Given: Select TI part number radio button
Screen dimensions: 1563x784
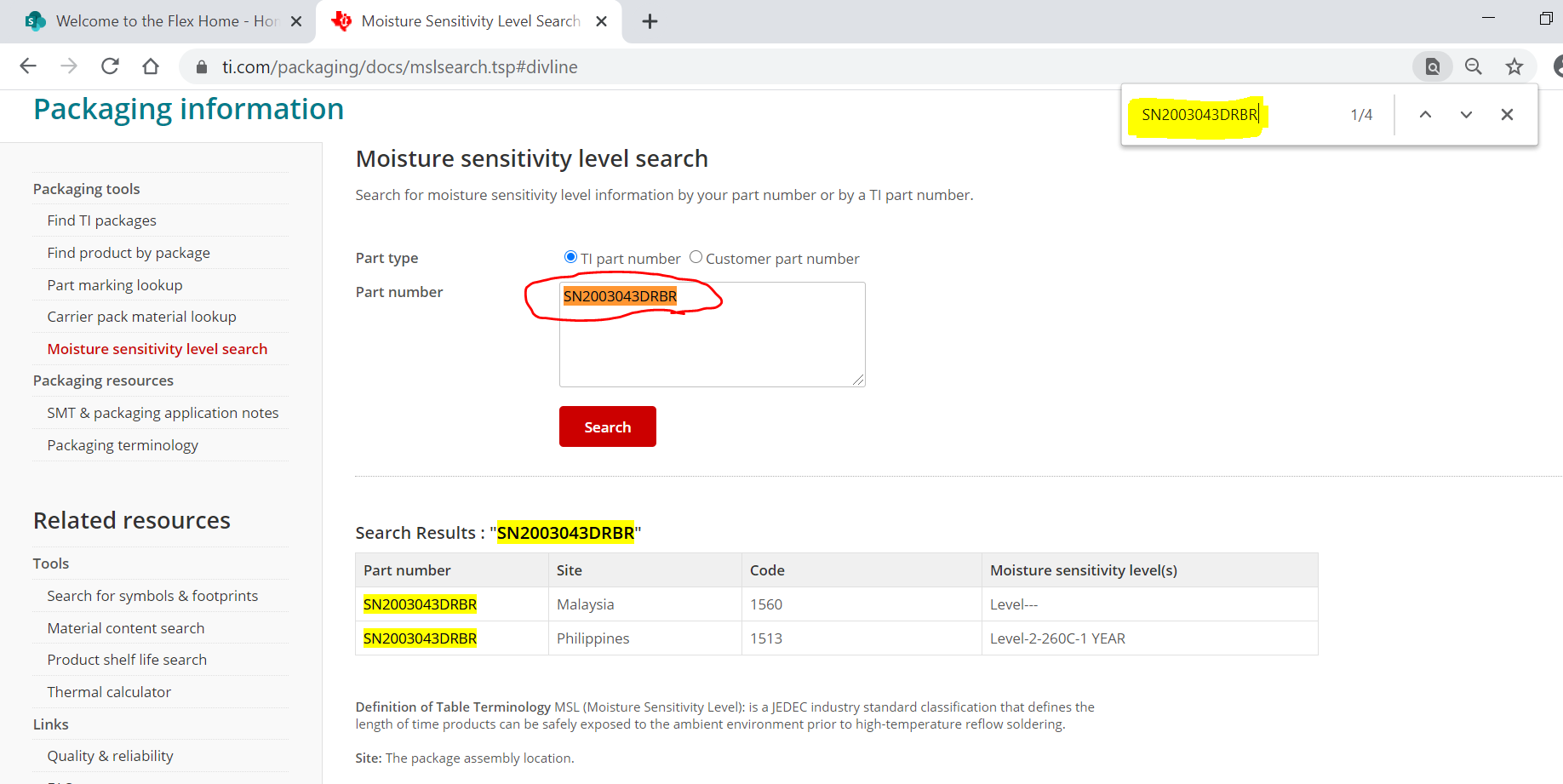Looking at the screenshot, I should pos(570,257).
